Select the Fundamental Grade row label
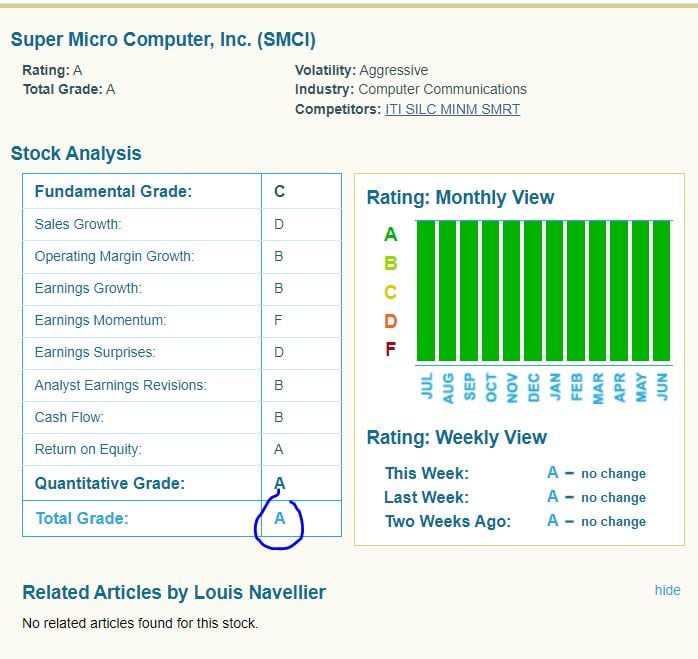698x659 pixels. point(113,191)
